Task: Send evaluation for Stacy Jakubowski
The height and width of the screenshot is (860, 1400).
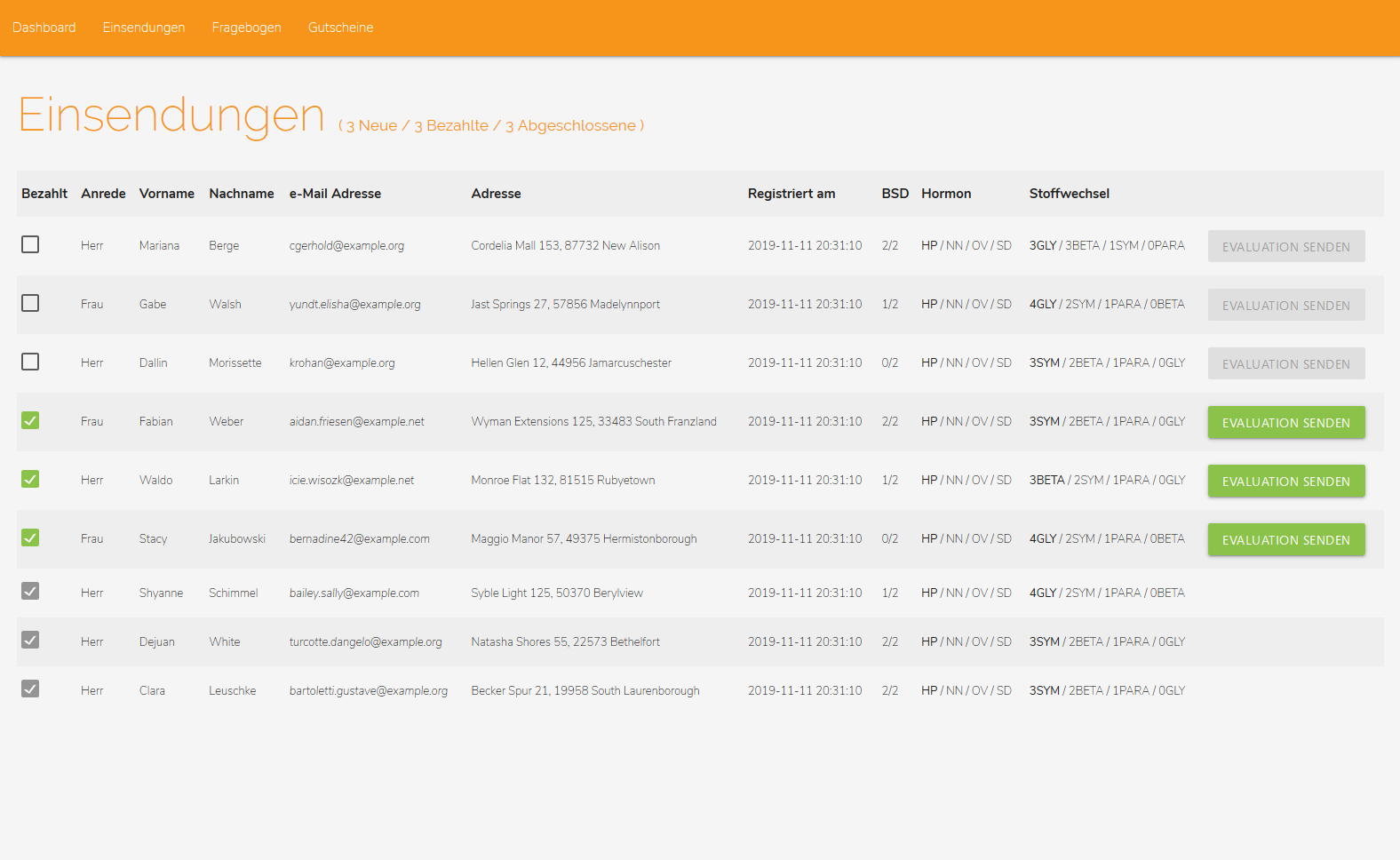Action: 1285,540
